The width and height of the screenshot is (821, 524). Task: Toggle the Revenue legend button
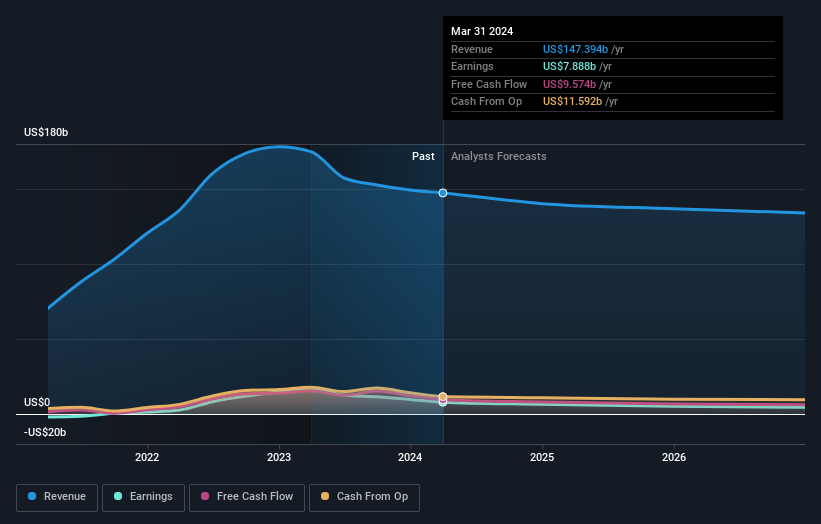[57, 497]
